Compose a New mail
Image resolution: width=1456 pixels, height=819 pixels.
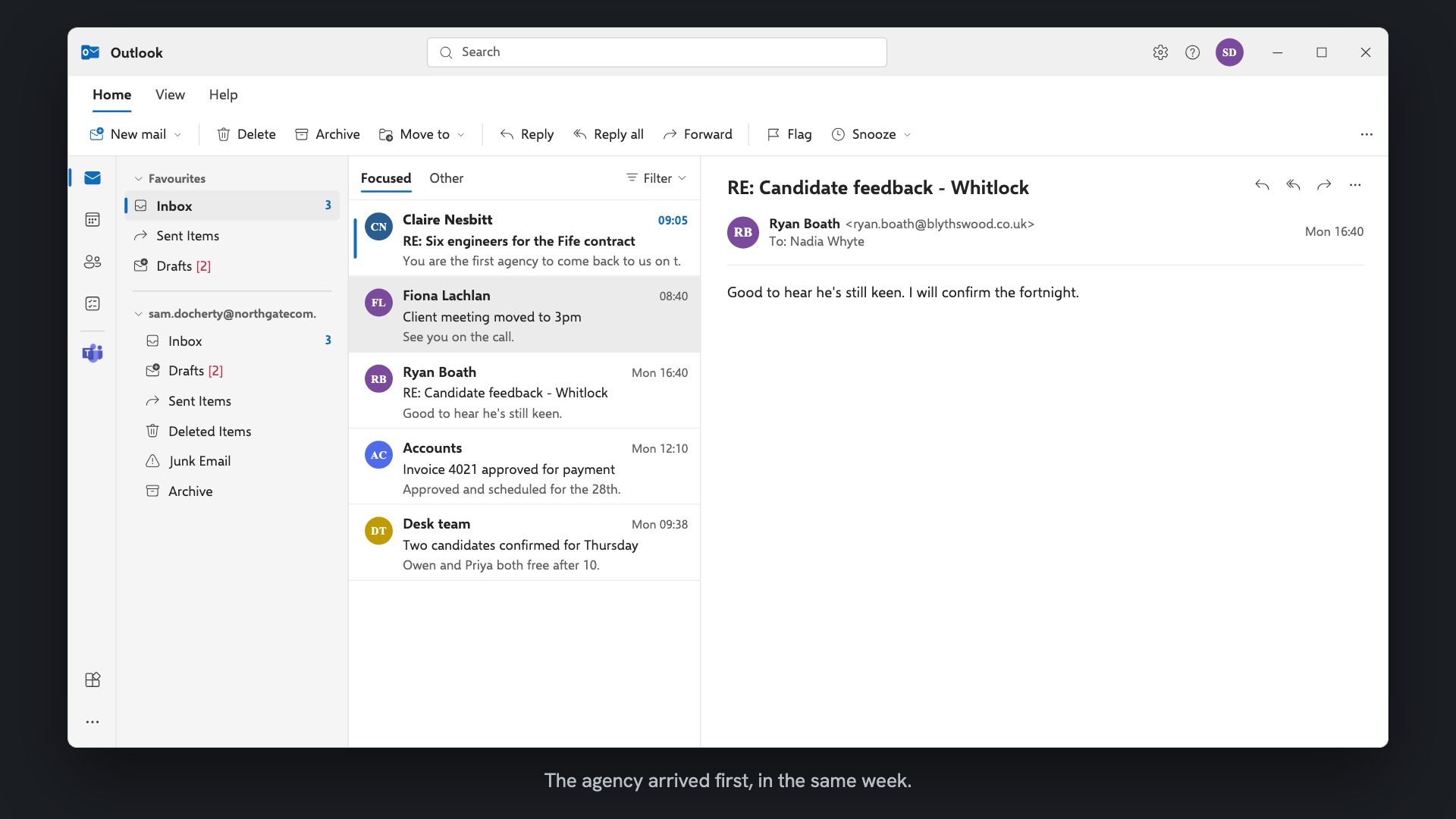[x=128, y=134]
